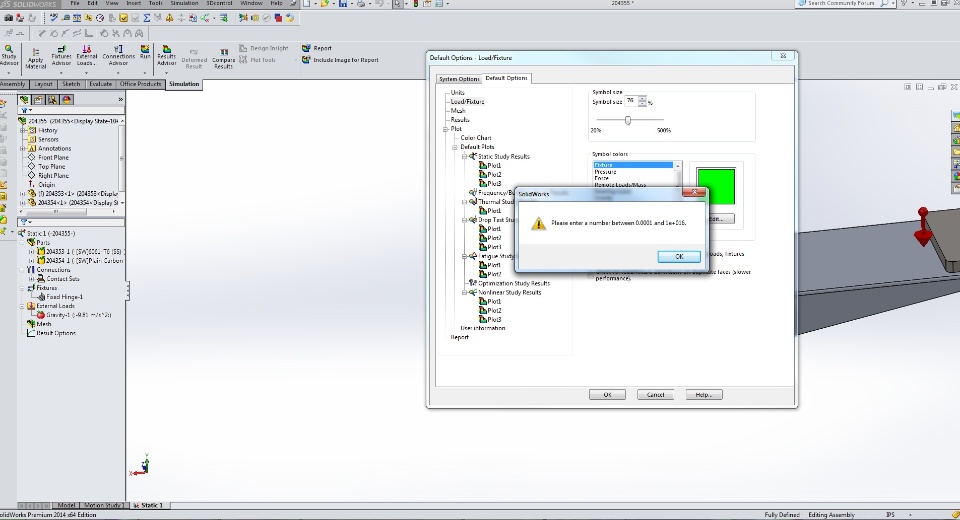Run the simulation study
The width and height of the screenshot is (960, 520).
[x=144, y=51]
